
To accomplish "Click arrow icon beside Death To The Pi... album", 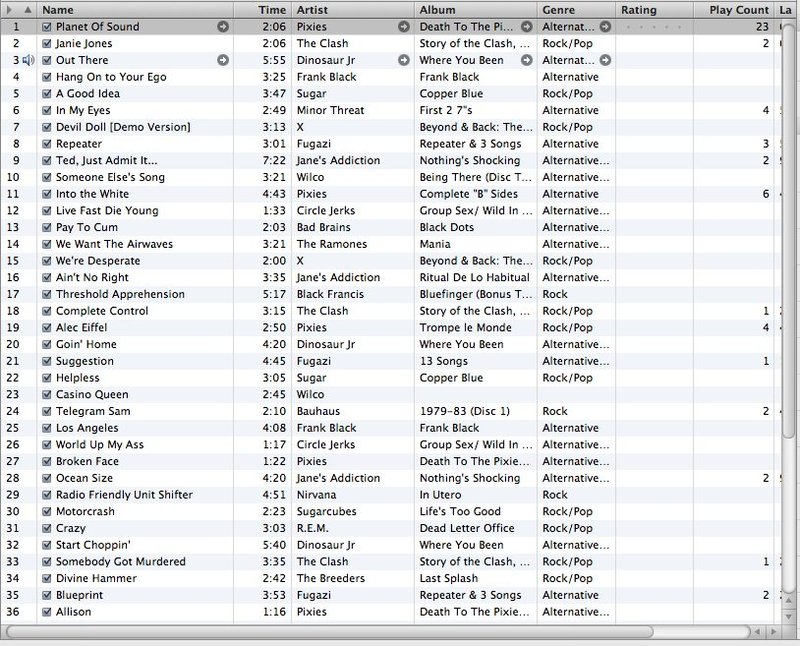I will point(527,27).
